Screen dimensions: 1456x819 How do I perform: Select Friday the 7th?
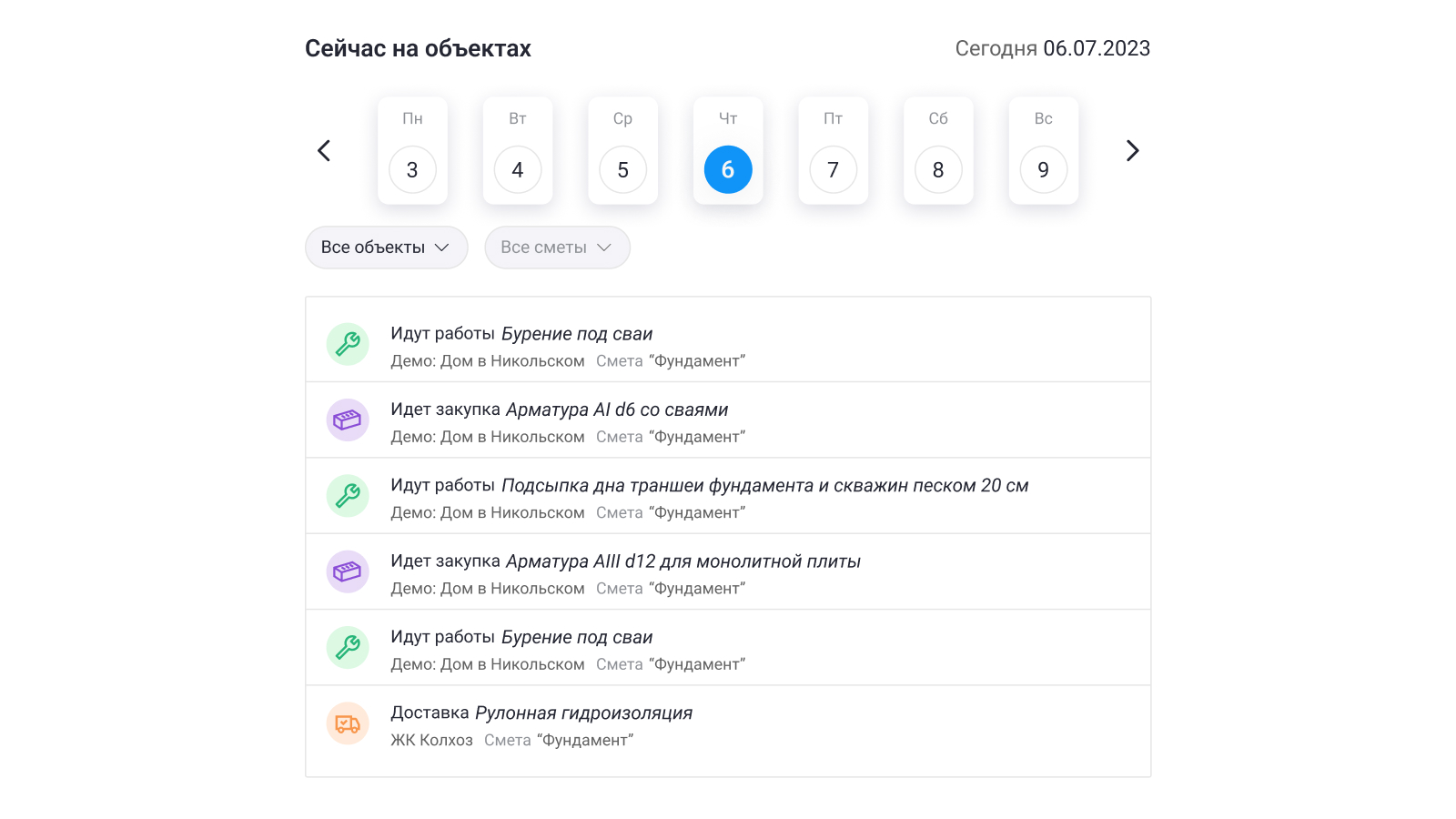pos(834,151)
